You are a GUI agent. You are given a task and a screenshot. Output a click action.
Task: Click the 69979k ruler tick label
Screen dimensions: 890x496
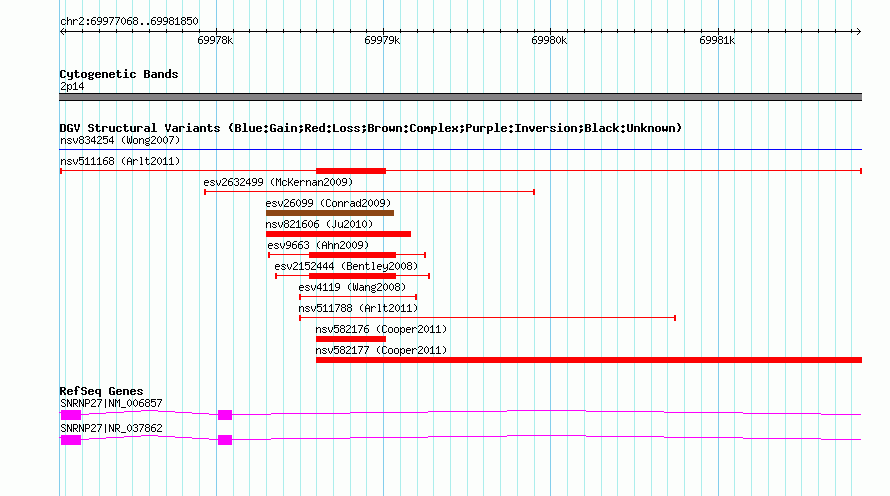point(382,40)
